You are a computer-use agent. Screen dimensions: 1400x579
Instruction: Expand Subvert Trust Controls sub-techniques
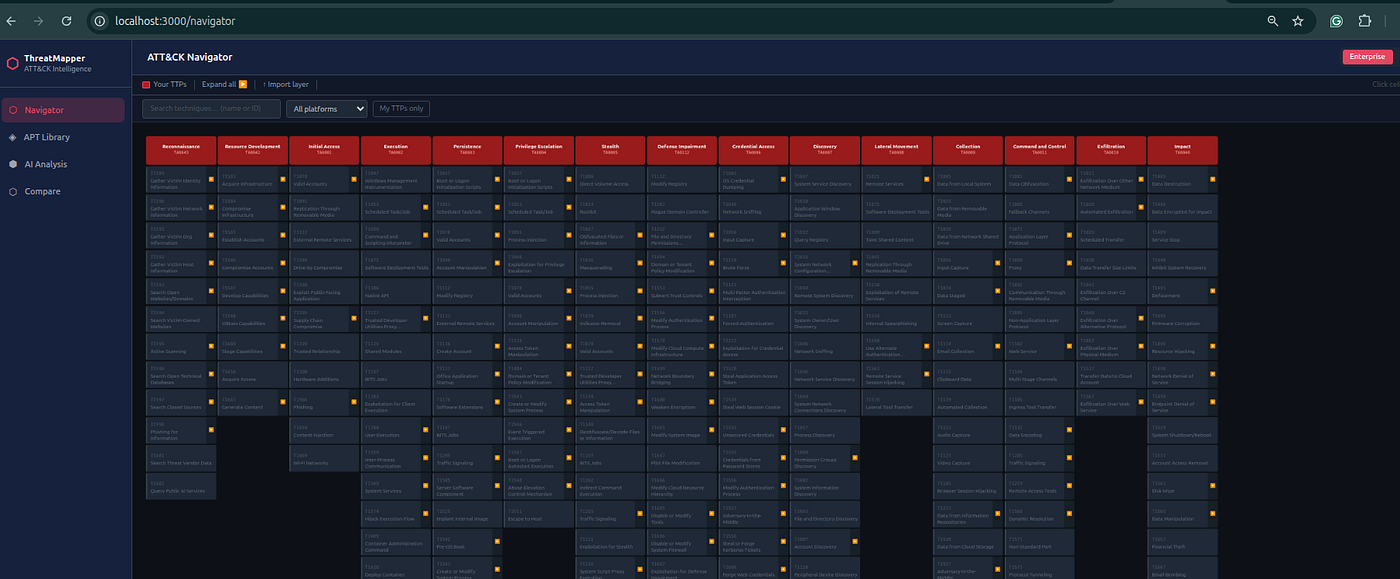[712, 291]
